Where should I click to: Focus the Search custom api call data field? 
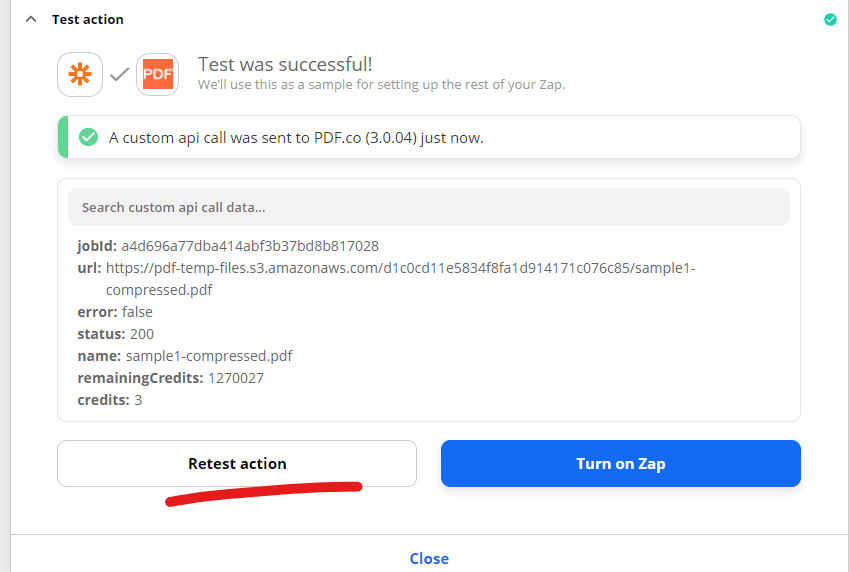(428, 207)
